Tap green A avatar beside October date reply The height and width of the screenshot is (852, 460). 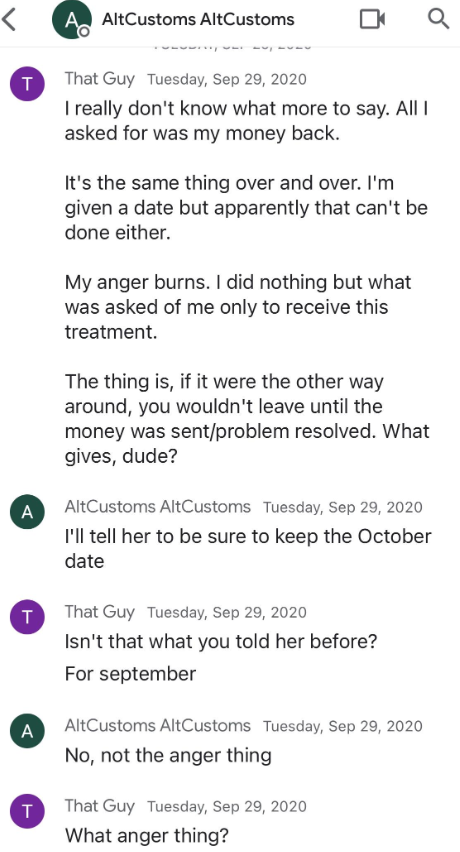pos(27,512)
